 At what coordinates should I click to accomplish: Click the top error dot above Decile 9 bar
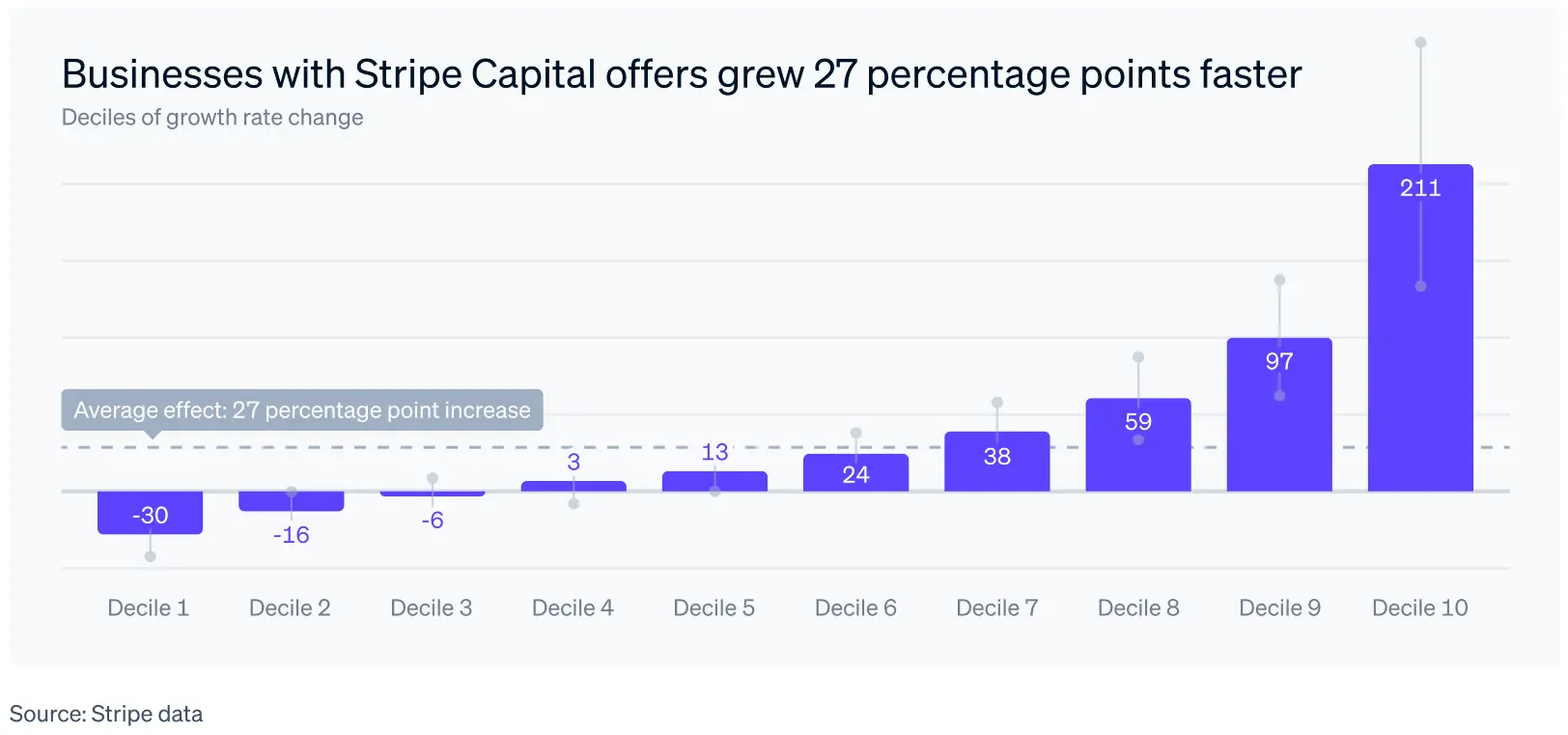point(1279,280)
